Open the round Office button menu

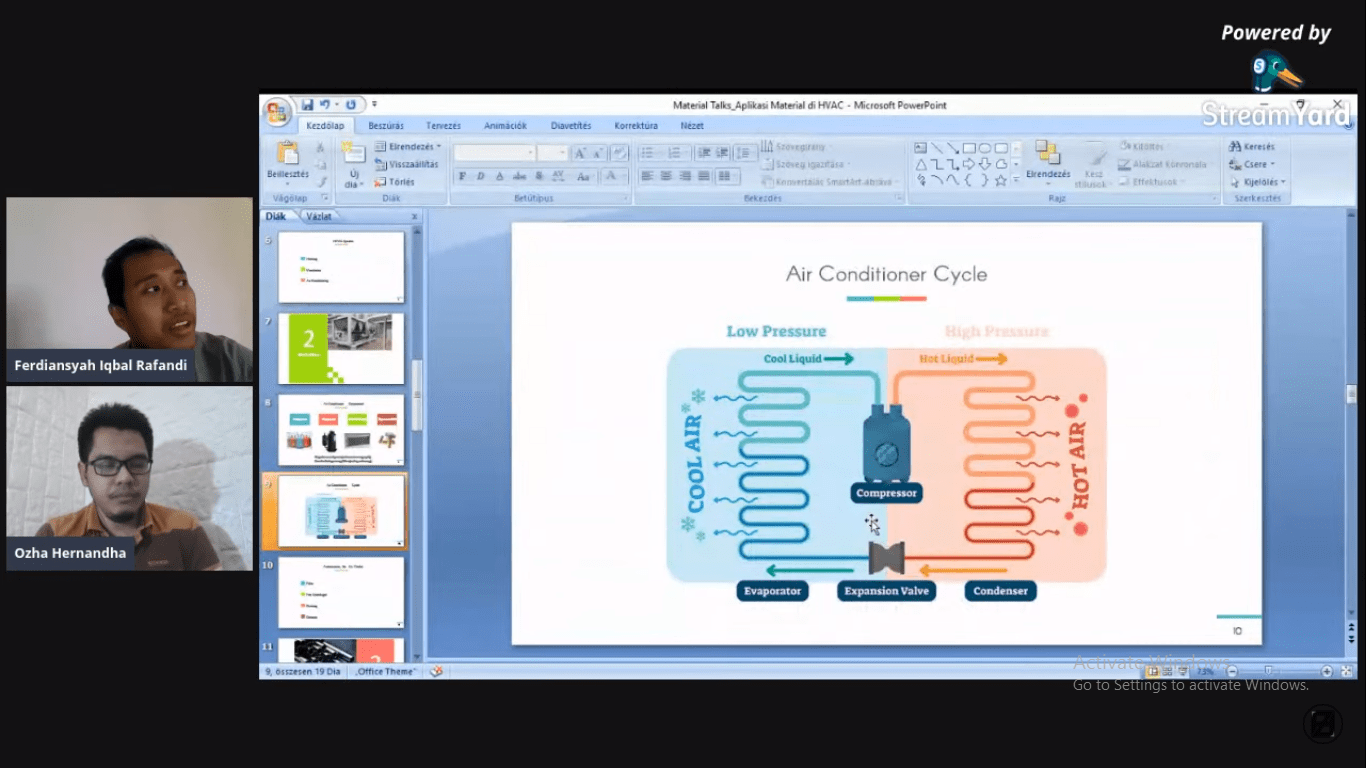[x=277, y=110]
